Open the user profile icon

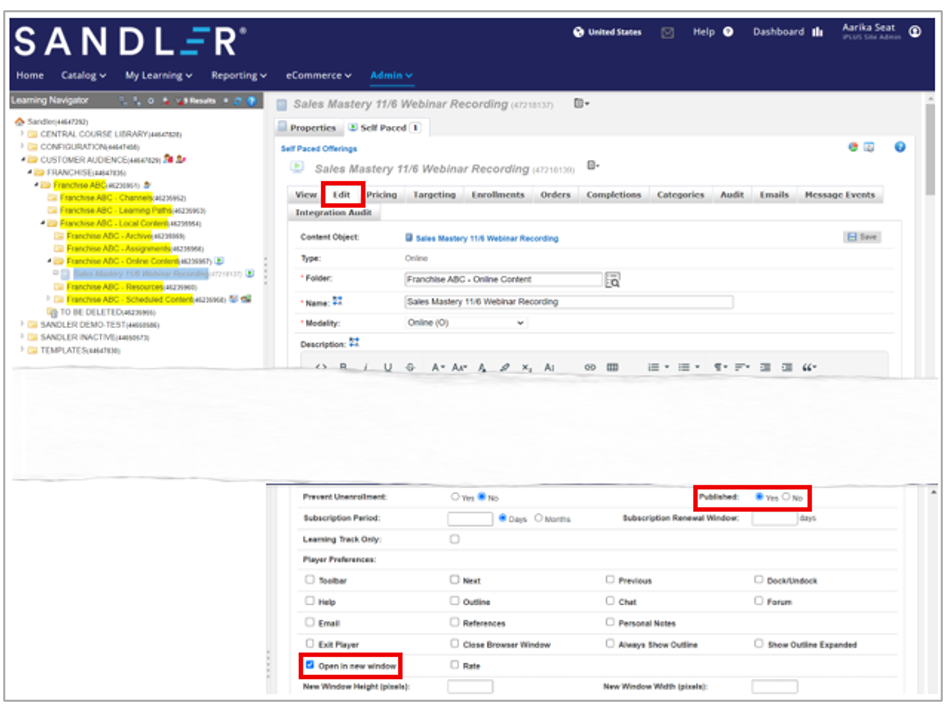click(915, 32)
